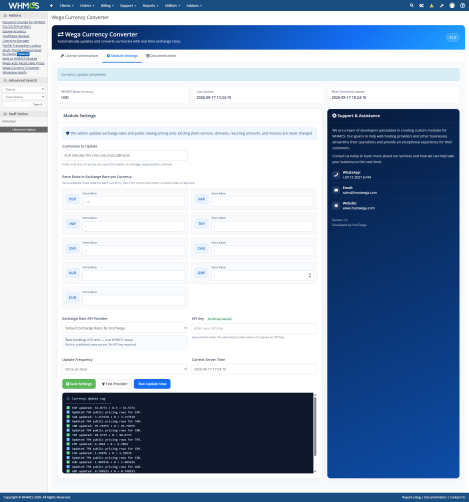Open the help lifebuoy icon in navbar
Viewport: 469px width, 502px height.
462,6
